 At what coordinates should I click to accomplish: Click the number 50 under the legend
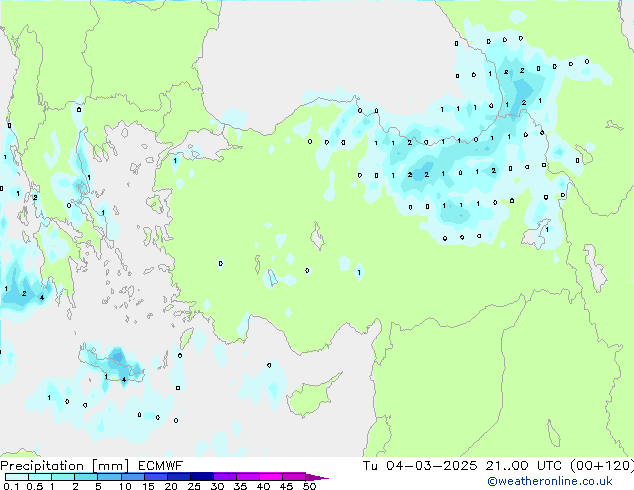pyautogui.click(x=310, y=487)
